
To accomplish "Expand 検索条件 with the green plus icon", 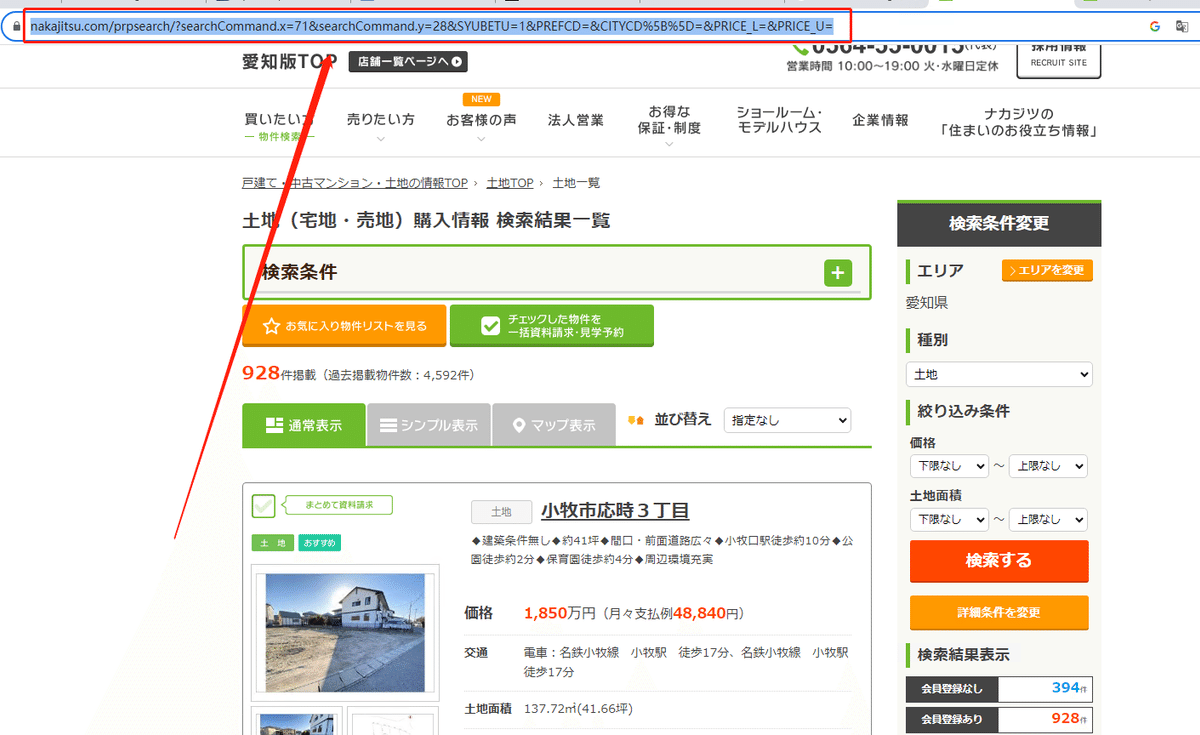I will tap(837, 272).
